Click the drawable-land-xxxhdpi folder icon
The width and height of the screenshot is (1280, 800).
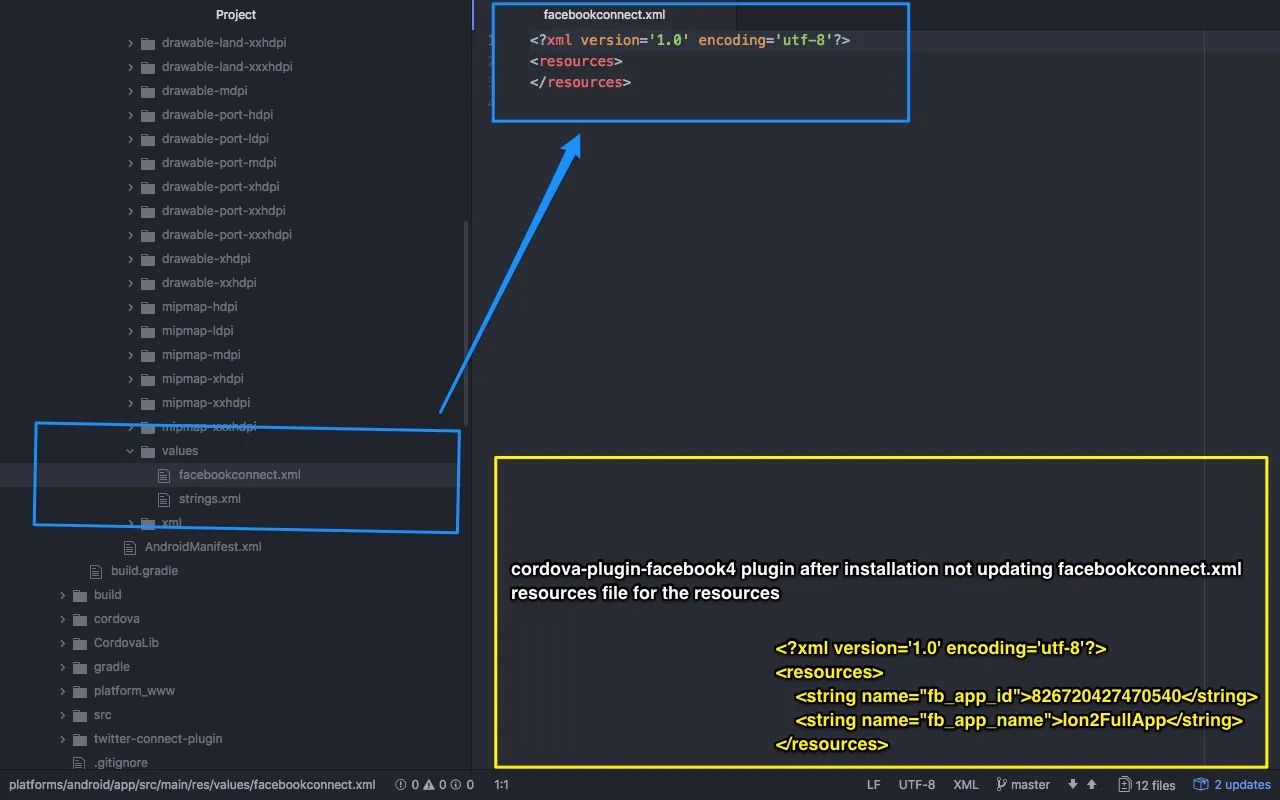click(x=148, y=67)
